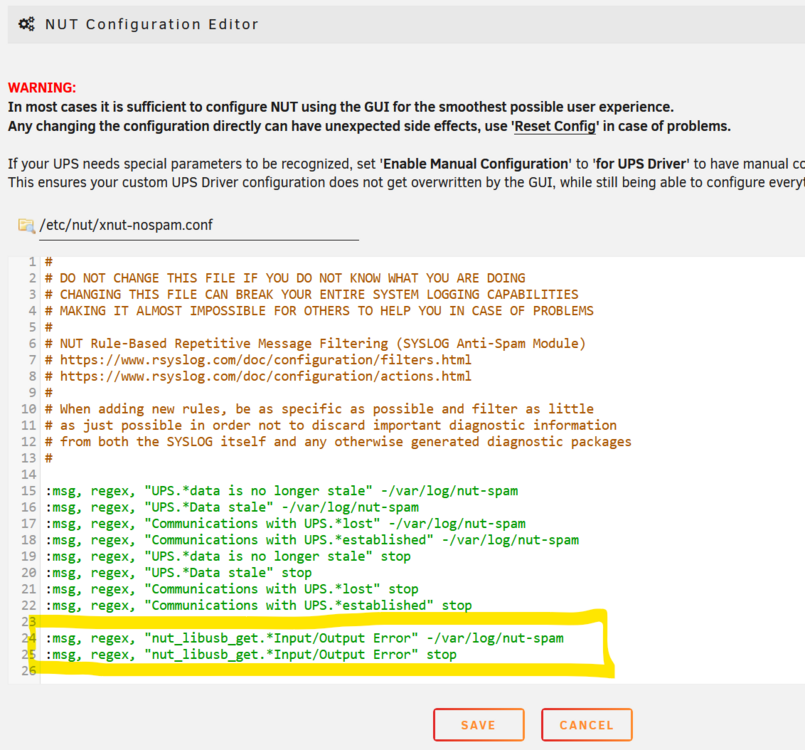Click line 22 Communications established stop rule
The width and height of the screenshot is (805, 750).
tap(259, 606)
